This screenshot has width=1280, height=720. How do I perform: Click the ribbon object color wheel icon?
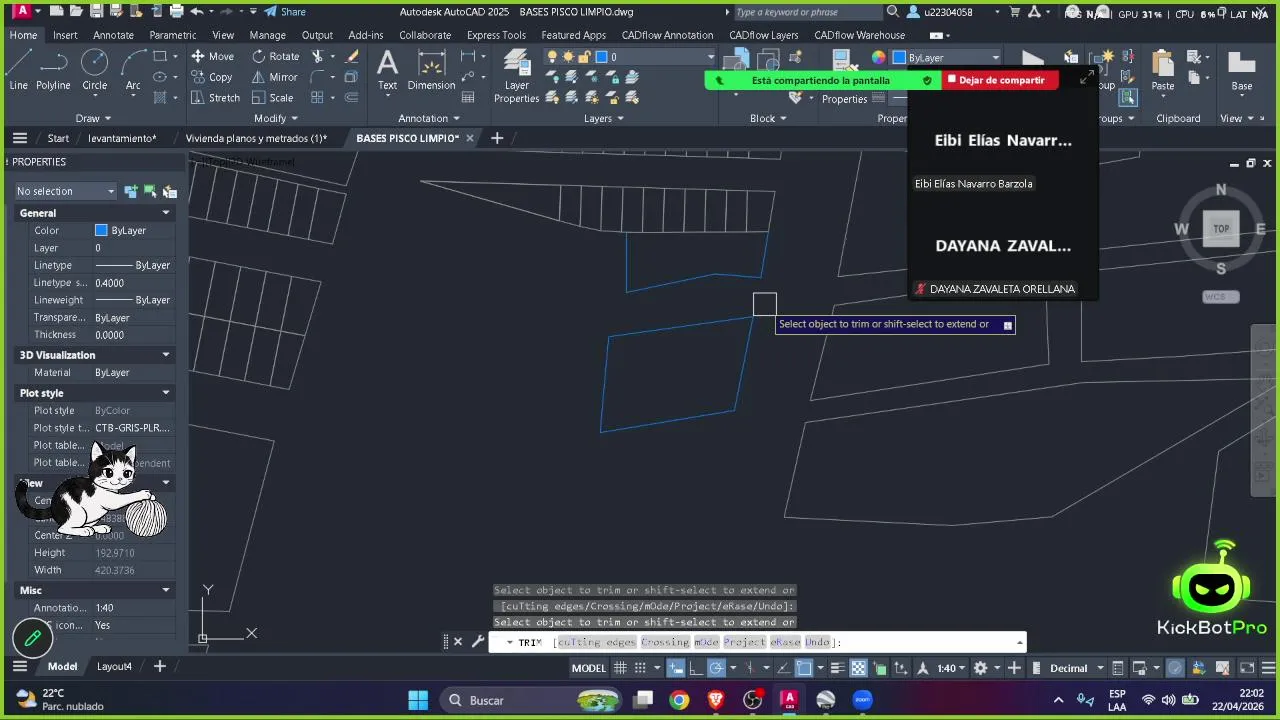point(878,57)
